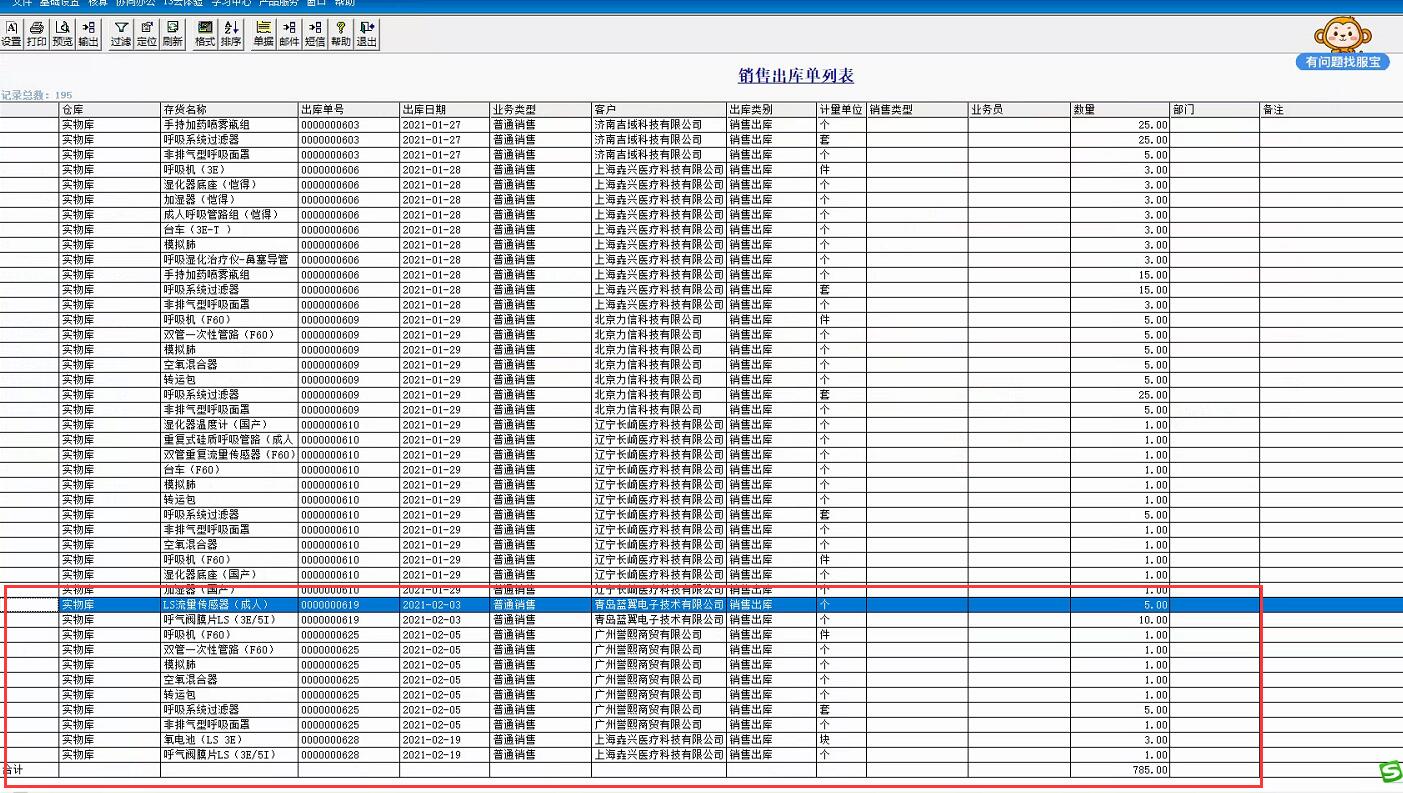Select the 湿化器底座（恺得） row
Image resolution: width=1403 pixels, height=793 pixels.
700,185
